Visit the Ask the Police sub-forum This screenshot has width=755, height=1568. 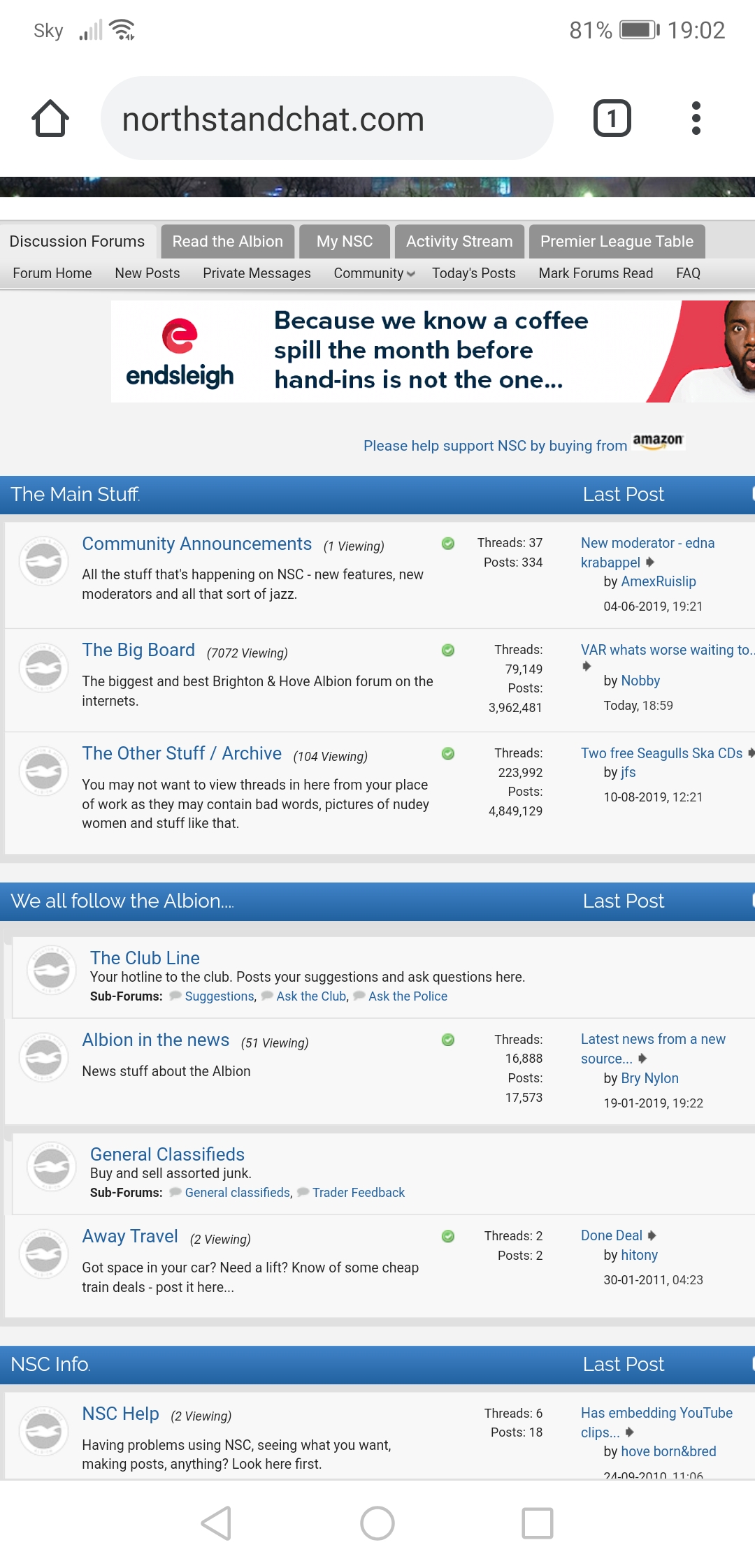coord(408,996)
